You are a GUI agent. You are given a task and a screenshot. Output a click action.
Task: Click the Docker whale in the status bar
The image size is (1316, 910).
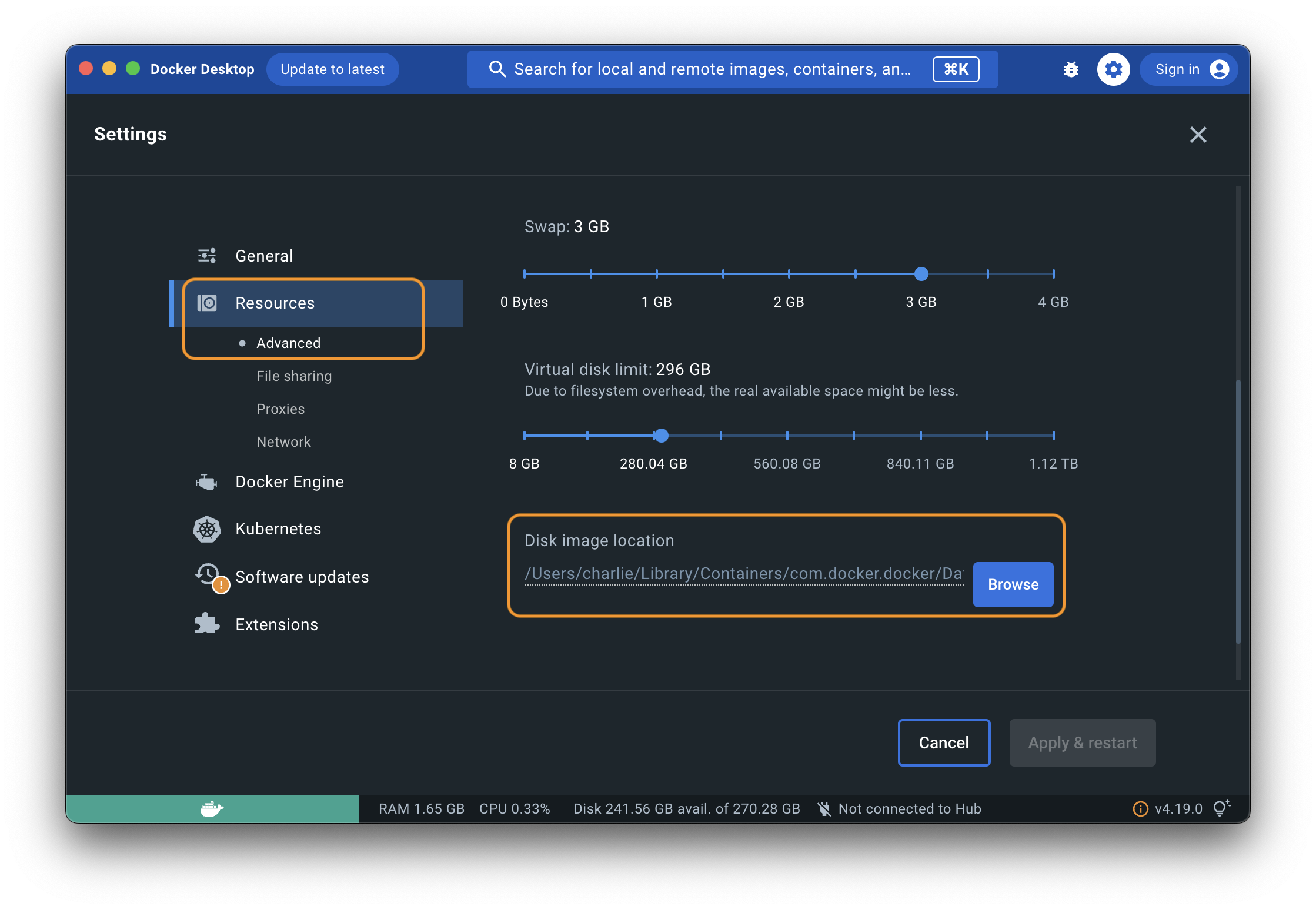click(x=212, y=808)
